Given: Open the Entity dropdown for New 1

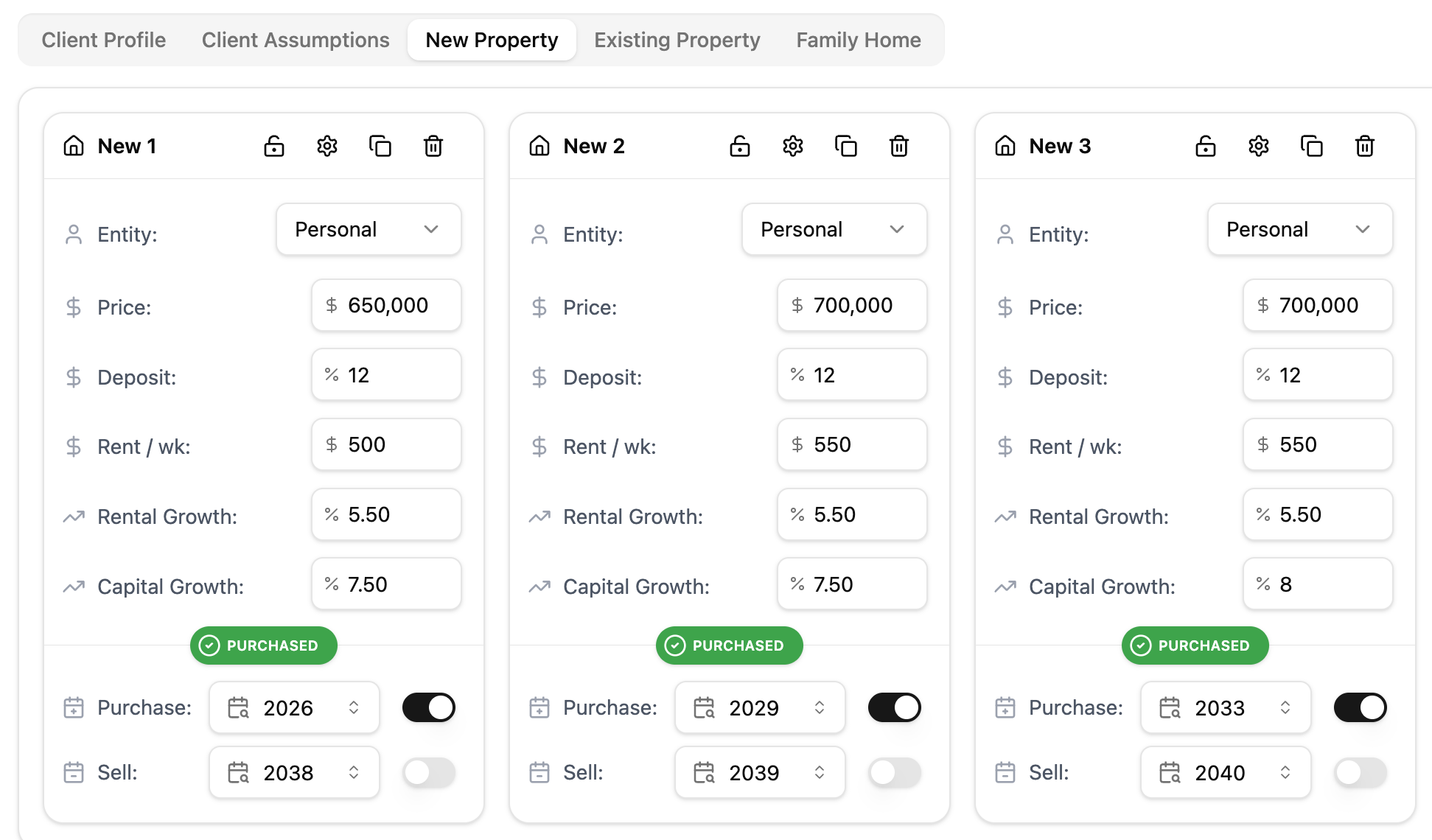Looking at the screenshot, I should tap(368, 229).
